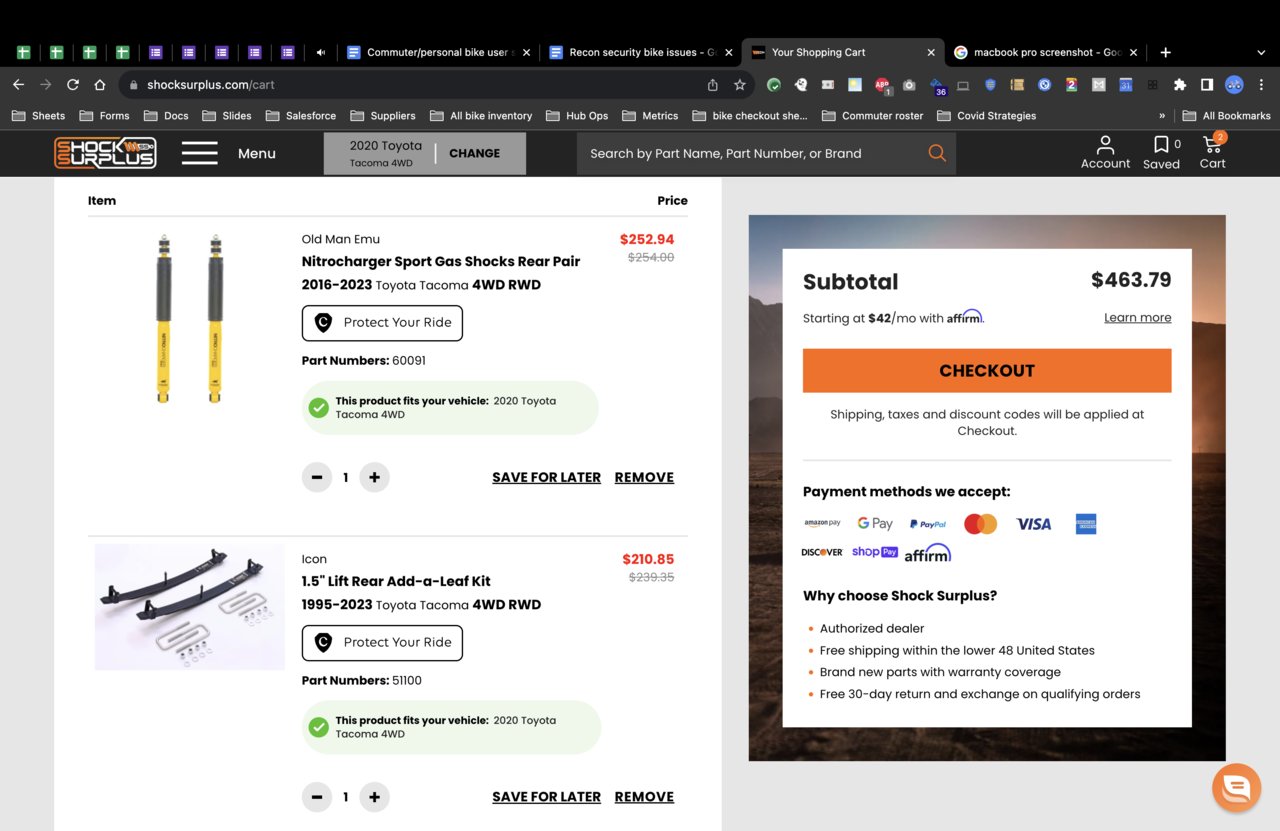Go forward in browser history
The image size is (1280, 831).
[45, 85]
